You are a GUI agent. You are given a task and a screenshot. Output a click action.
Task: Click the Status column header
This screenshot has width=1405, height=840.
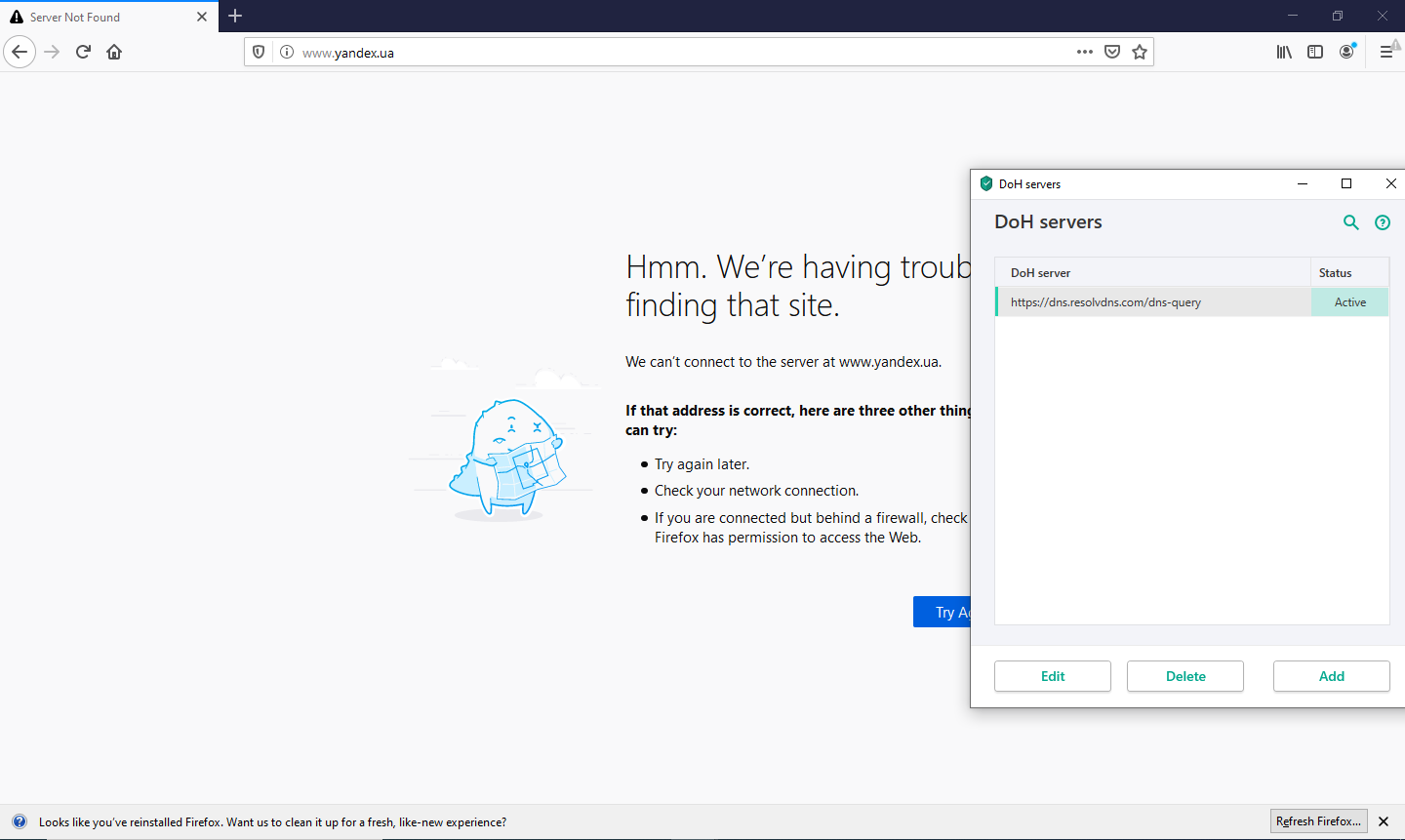click(1349, 272)
